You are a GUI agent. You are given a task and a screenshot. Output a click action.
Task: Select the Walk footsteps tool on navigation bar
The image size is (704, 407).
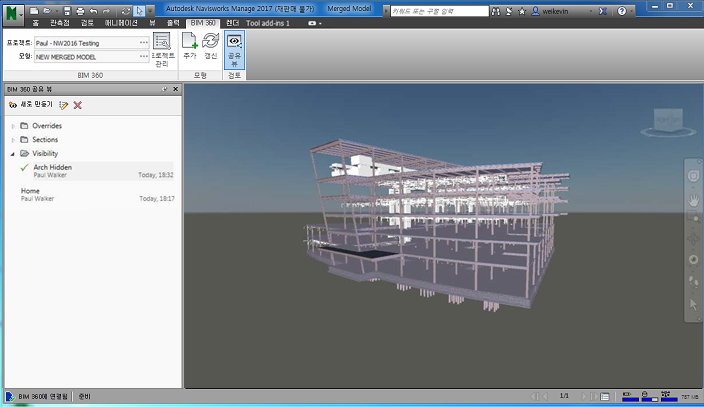pyautogui.click(x=694, y=282)
